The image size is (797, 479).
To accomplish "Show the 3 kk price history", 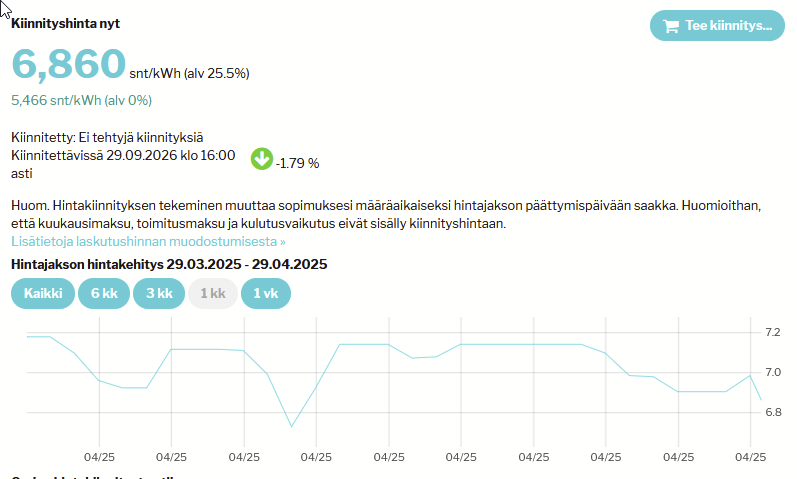I will pyautogui.click(x=158, y=294).
